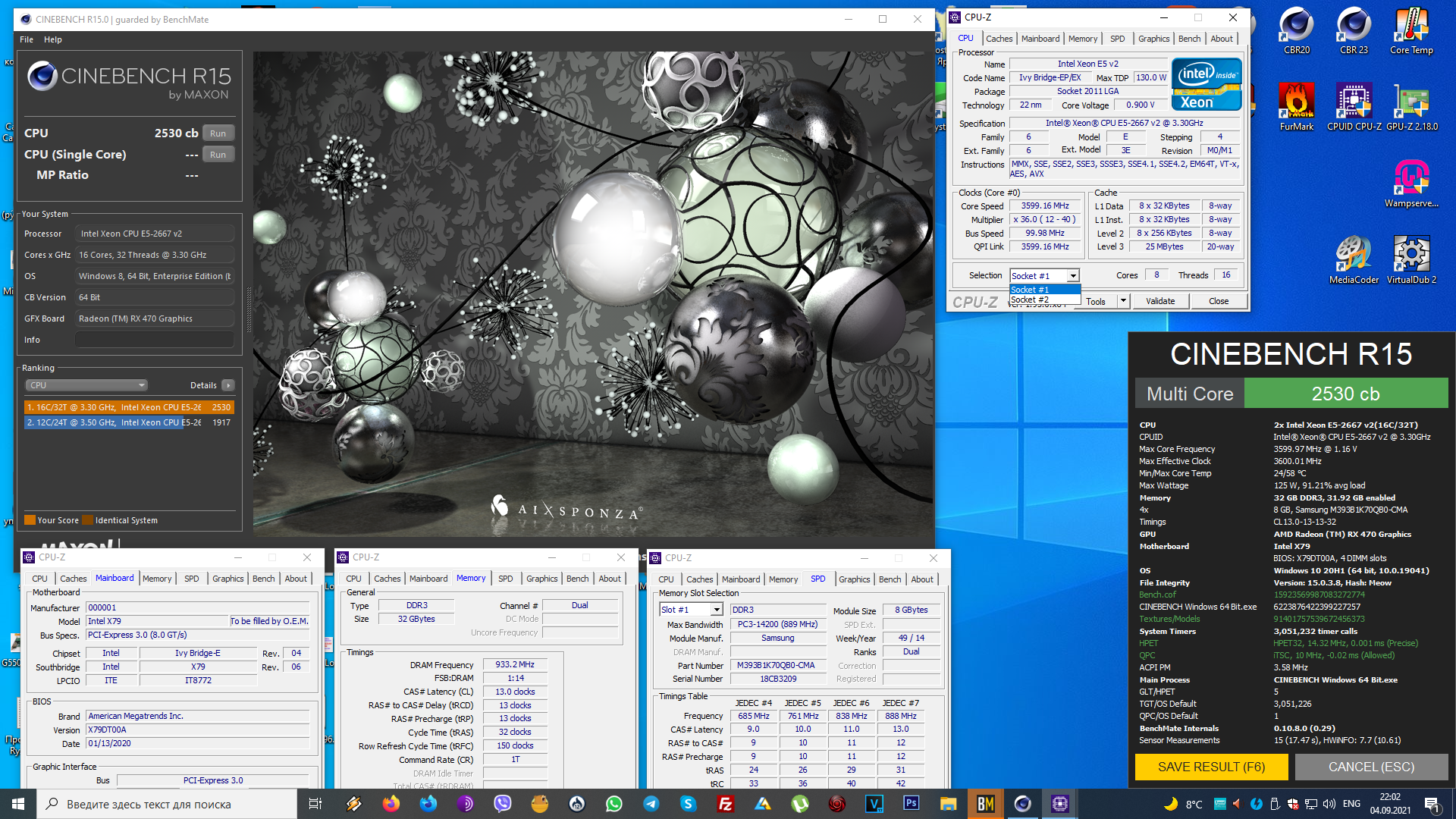
Task: Expand ranking Details arrow button
Action: pyautogui.click(x=227, y=385)
